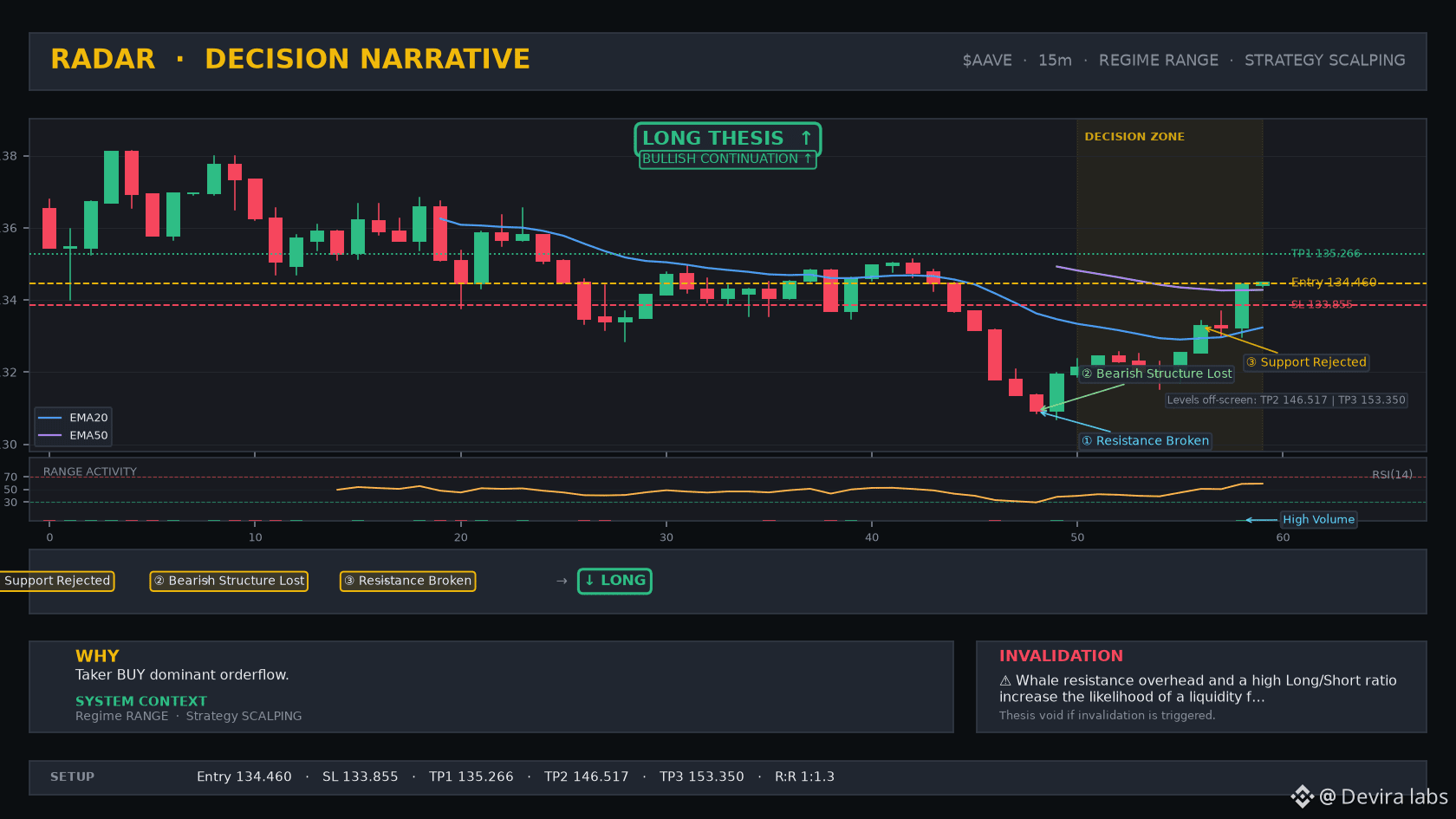
Task: Click the $AAVE symbol in the header
Action: click(987, 61)
